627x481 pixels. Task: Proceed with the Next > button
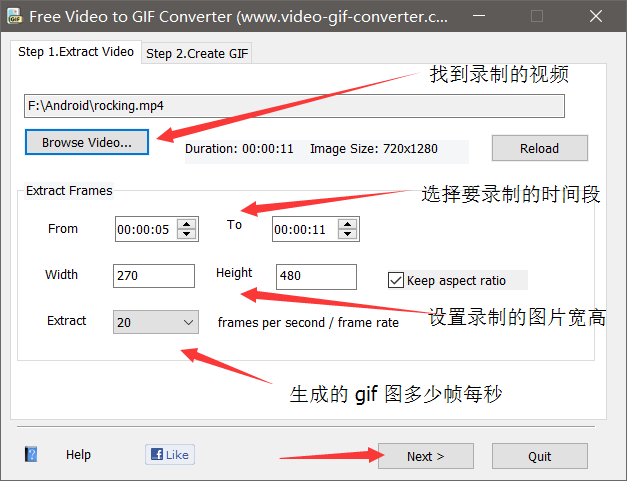click(x=426, y=456)
